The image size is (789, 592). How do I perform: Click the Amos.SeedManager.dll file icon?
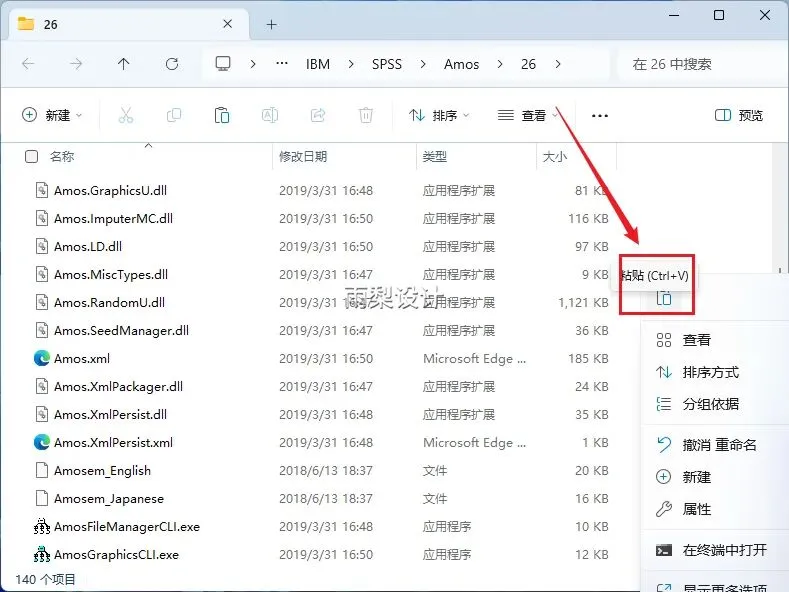tap(42, 330)
